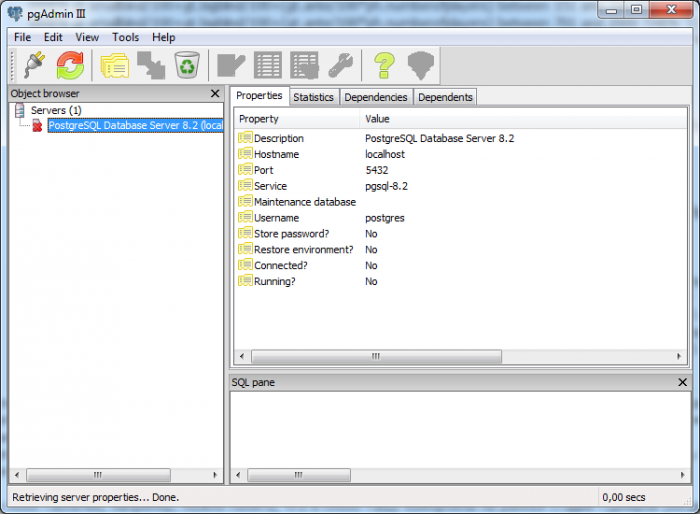Click the plug Add server connection icon

(34, 65)
